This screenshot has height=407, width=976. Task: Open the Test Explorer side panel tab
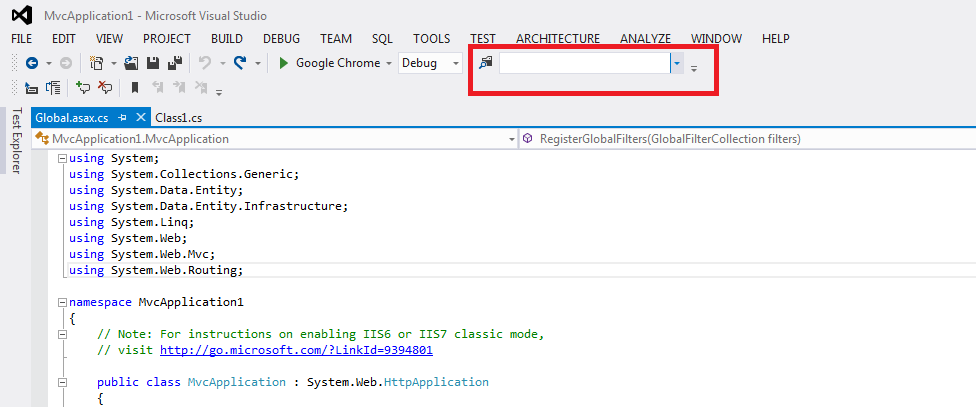17,141
